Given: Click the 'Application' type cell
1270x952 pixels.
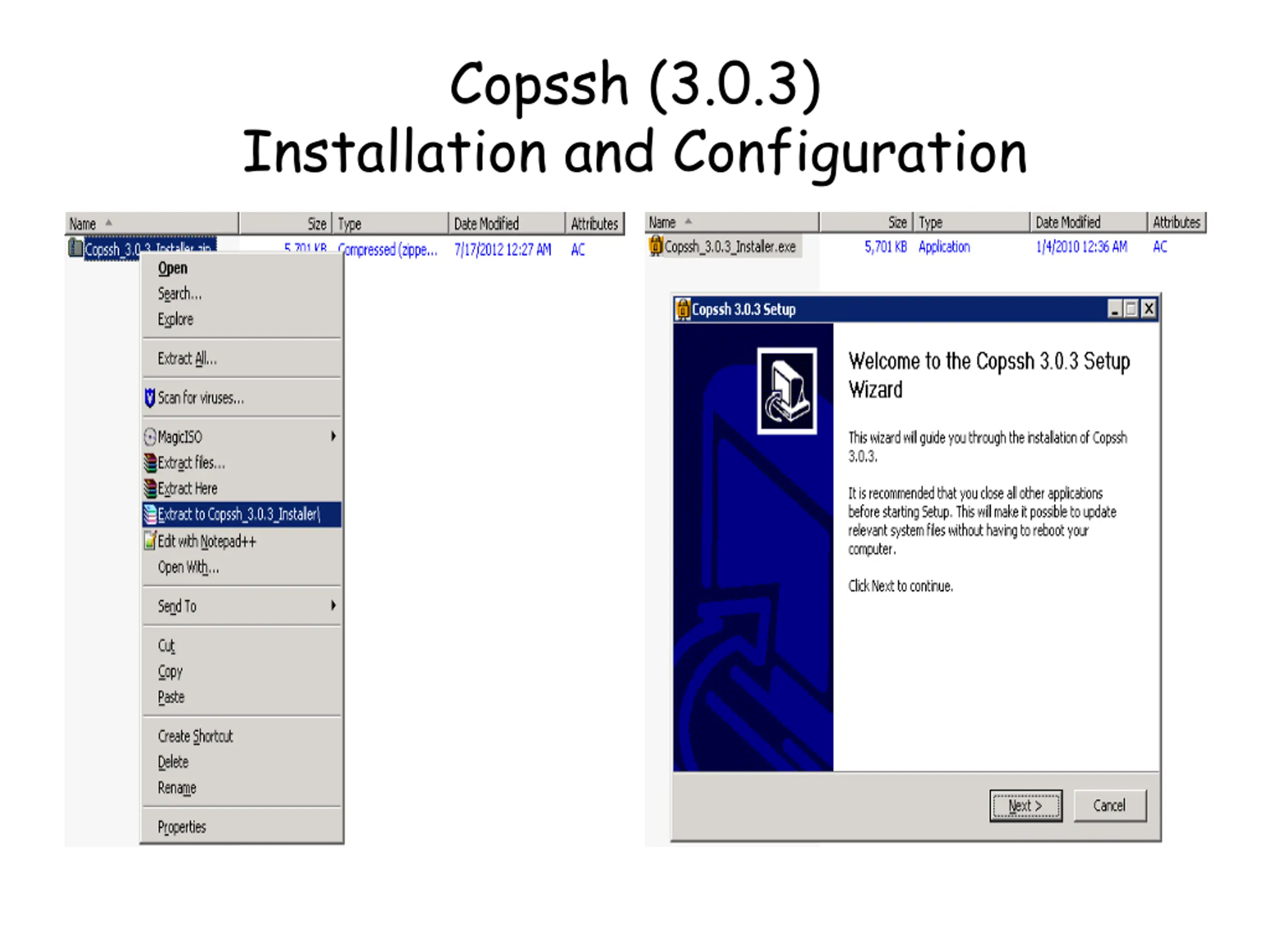Looking at the screenshot, I should click(x=944, y=247).
